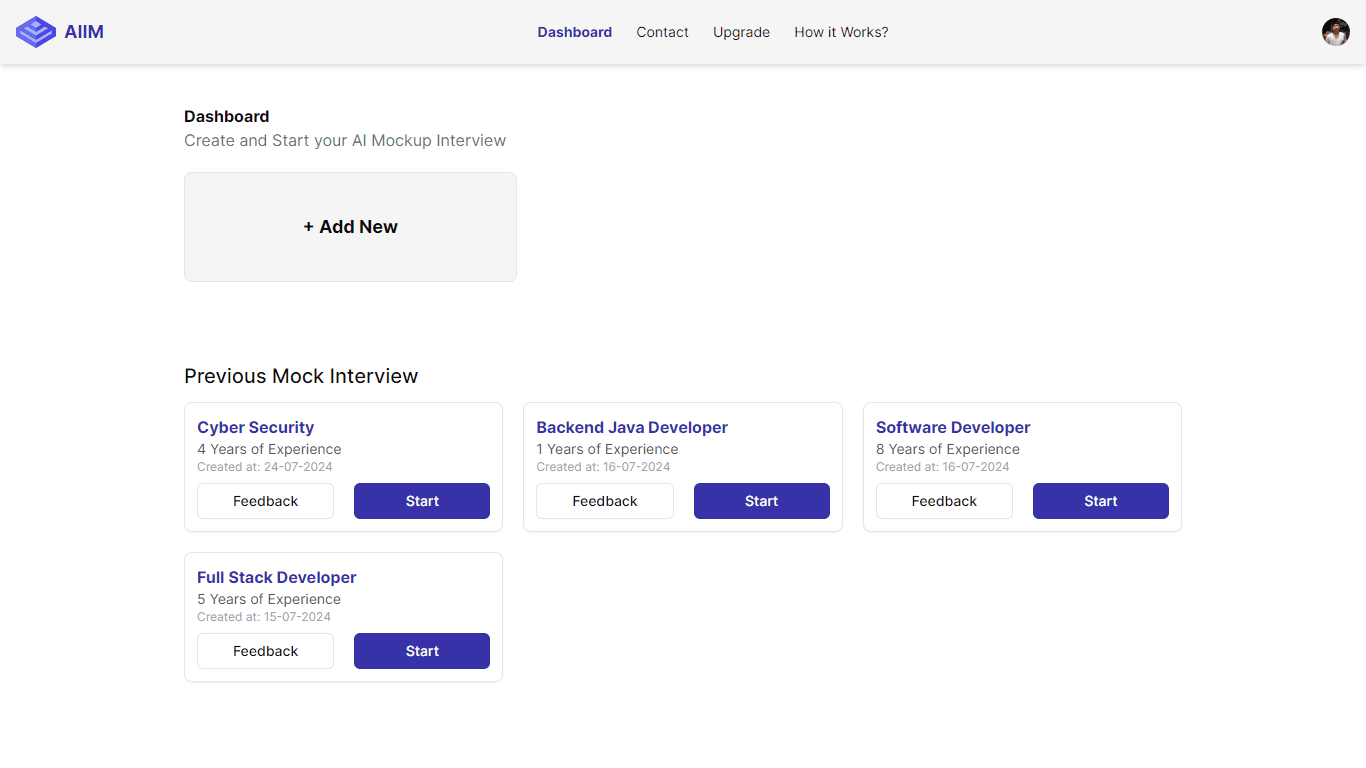Viewport: 1366px width, 768px height.
Task: Open the user profile avatar
Action: (x=1335, y=32)
